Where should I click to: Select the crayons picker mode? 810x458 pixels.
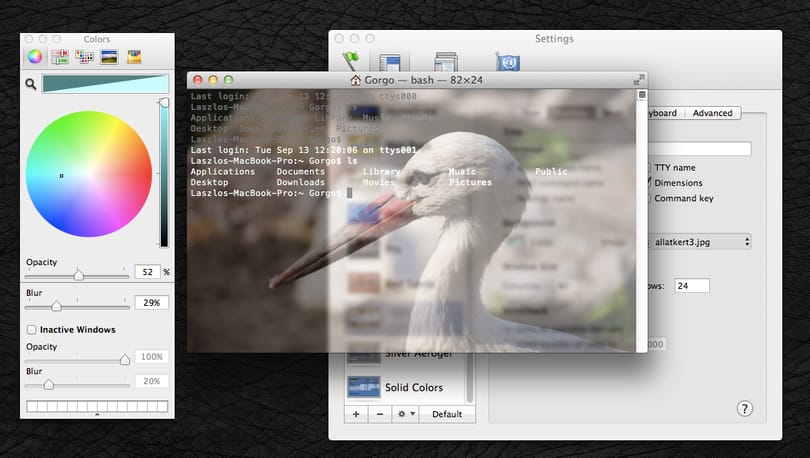coord(134,57)
